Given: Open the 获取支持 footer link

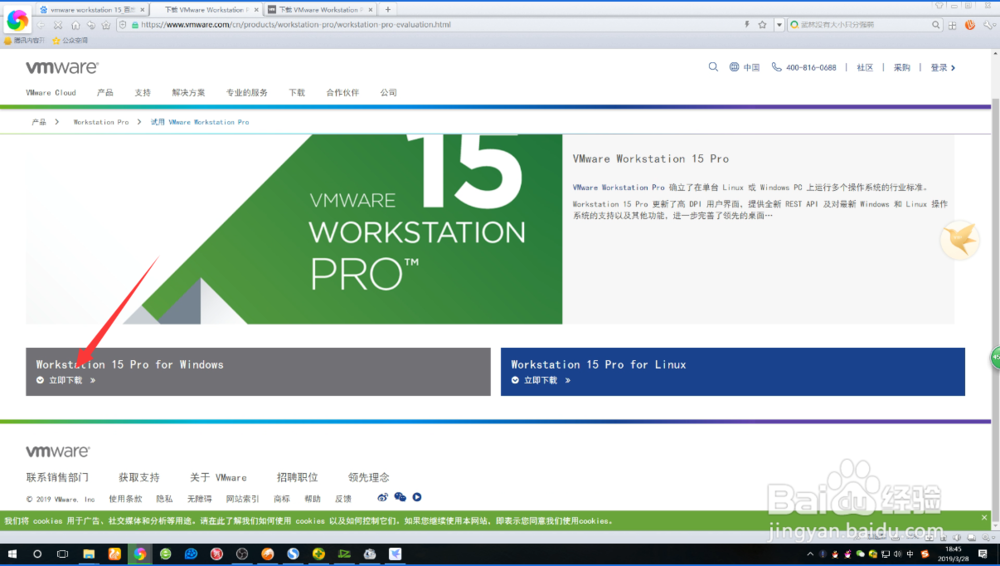Looking at the screenshot, I should pyautogui.click(x=139, y=477).
